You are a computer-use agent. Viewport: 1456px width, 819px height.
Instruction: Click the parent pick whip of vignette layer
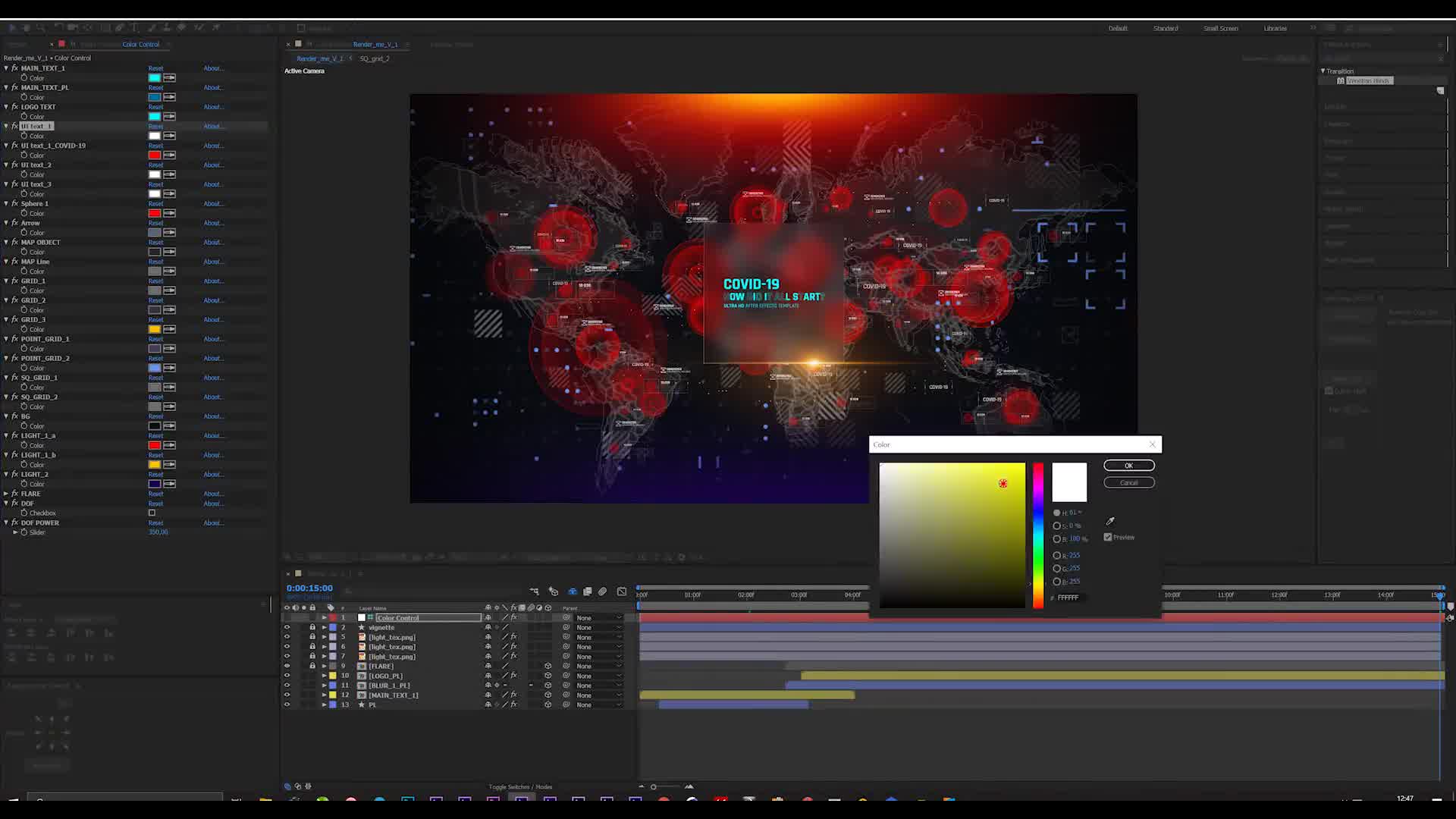click(x=566, y=627)
